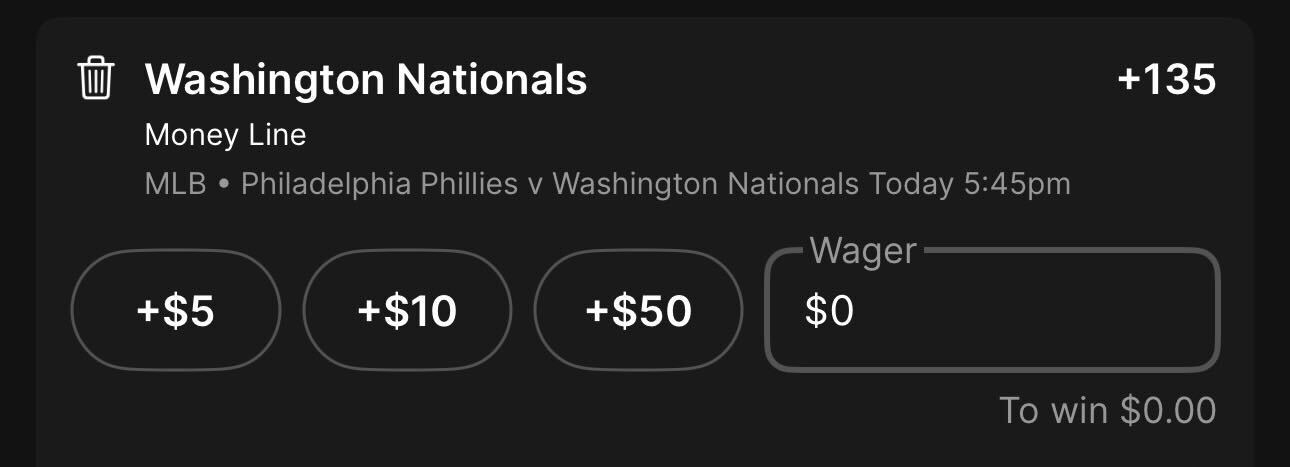The height and width of the screenshot is (467, 1290).
Task: Click the MLB league label
Action: pos(175,184)
